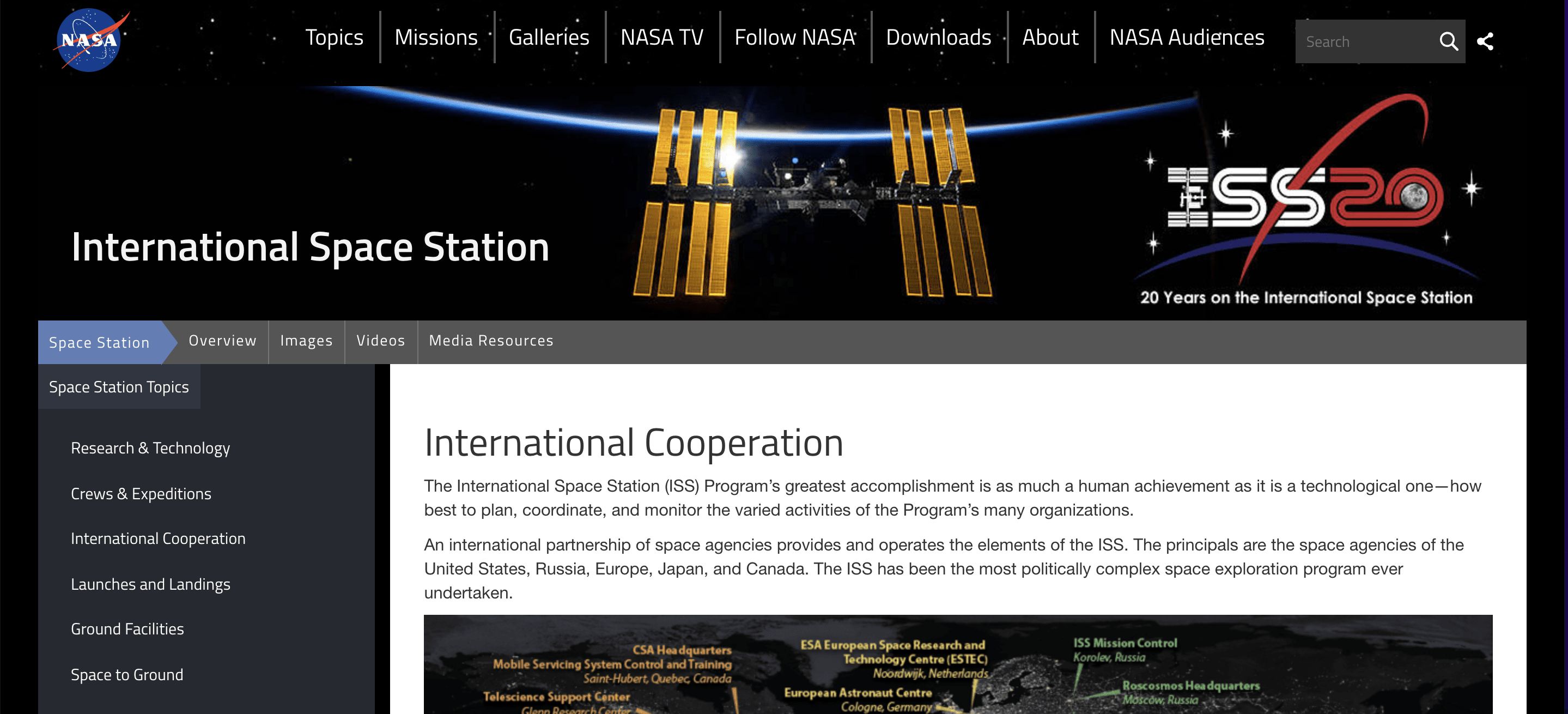Open Crews & Expeditions link
Screen dimensions: 1568x714
tap(141, 494)
